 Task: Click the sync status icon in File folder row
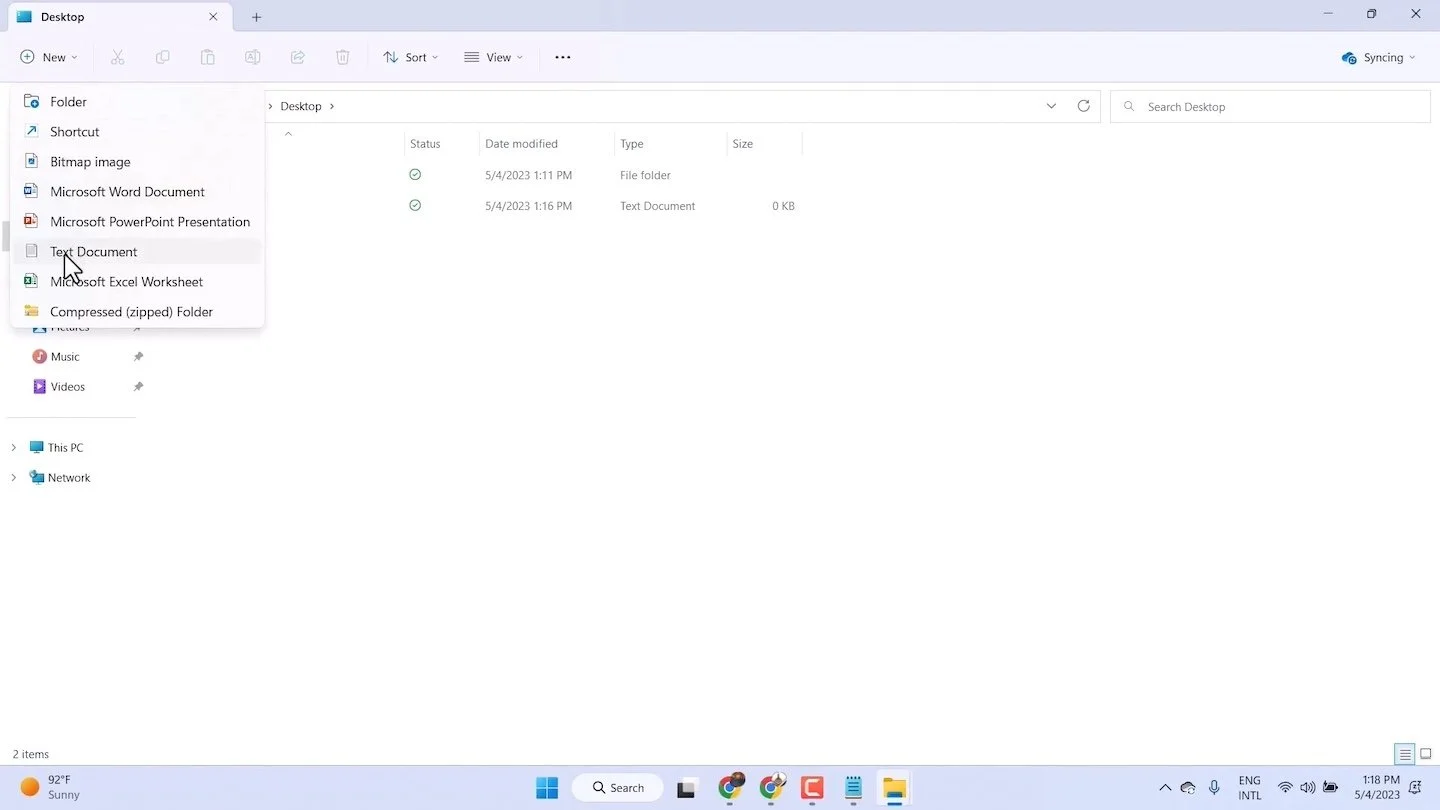[415, 175]
